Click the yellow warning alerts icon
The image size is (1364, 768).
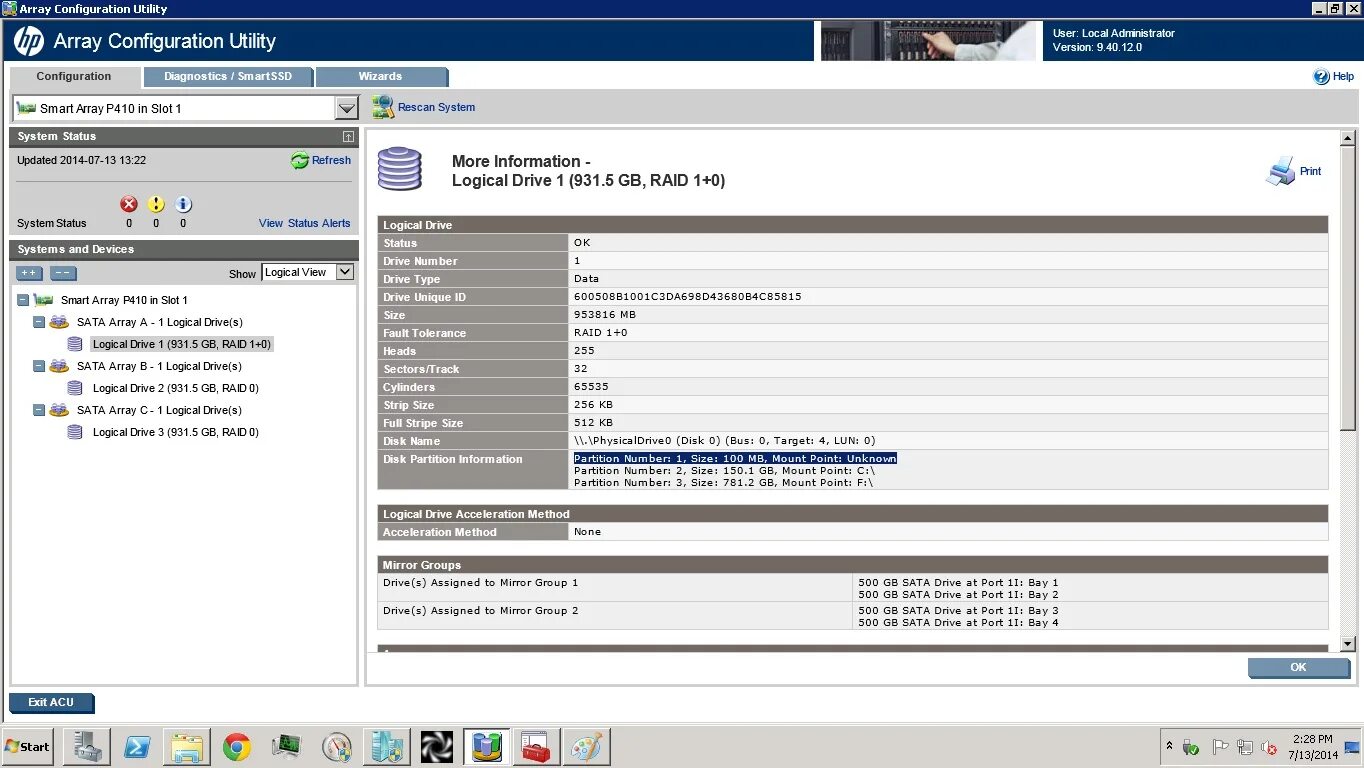[x=156, y=204]
